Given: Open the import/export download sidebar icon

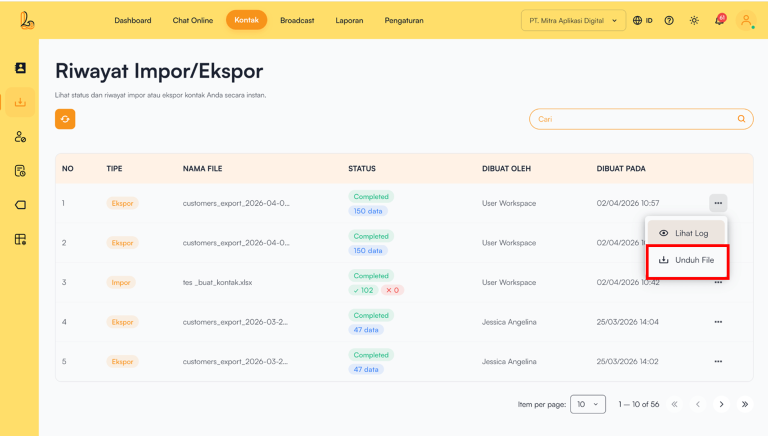Looking at the screenshot, I should coord(20,102).
